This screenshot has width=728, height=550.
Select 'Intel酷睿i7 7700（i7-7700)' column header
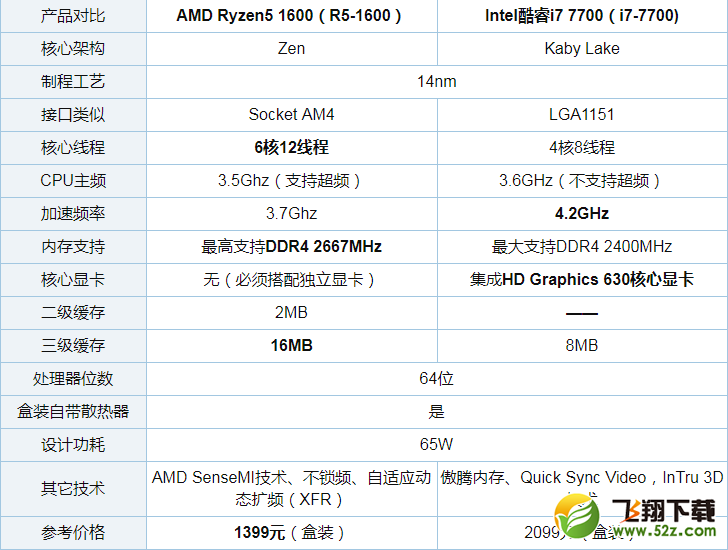582,16
